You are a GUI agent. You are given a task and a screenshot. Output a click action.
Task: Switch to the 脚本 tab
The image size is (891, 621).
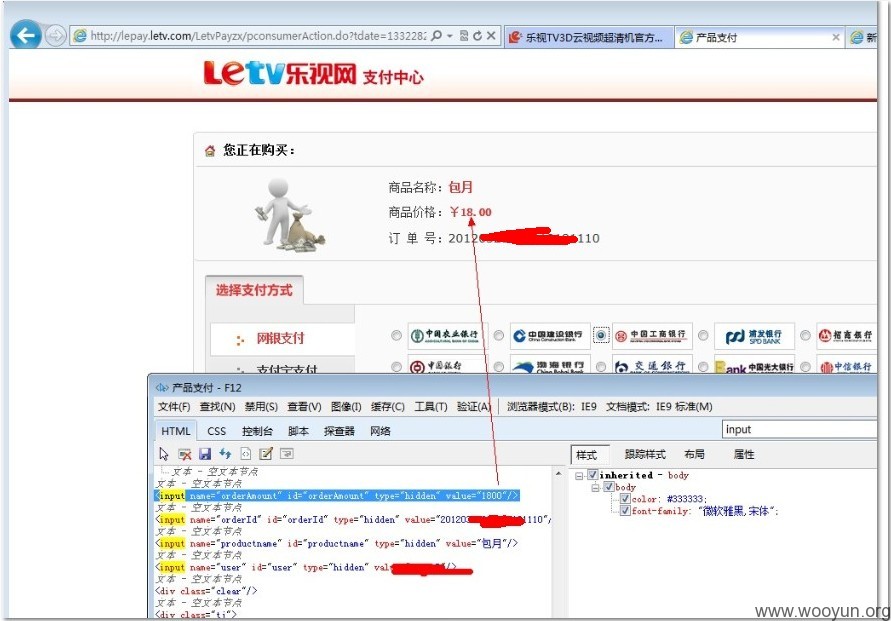pos(298,431)
